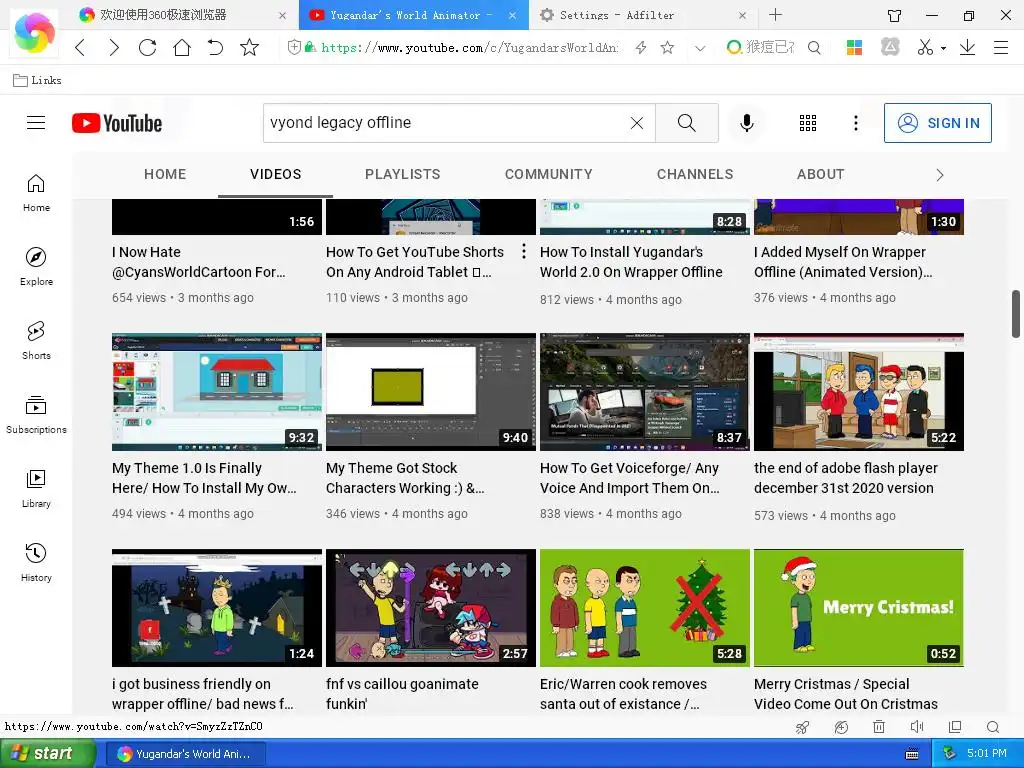1024x768 pixels.
Task: Open the PLAYLISTS channel tab
Action: tap(402, 174)
